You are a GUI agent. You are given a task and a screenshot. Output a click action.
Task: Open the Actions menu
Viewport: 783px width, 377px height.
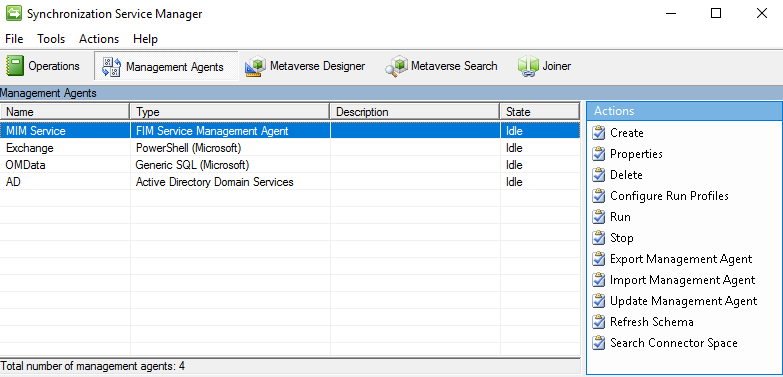[x=99, y=39]
